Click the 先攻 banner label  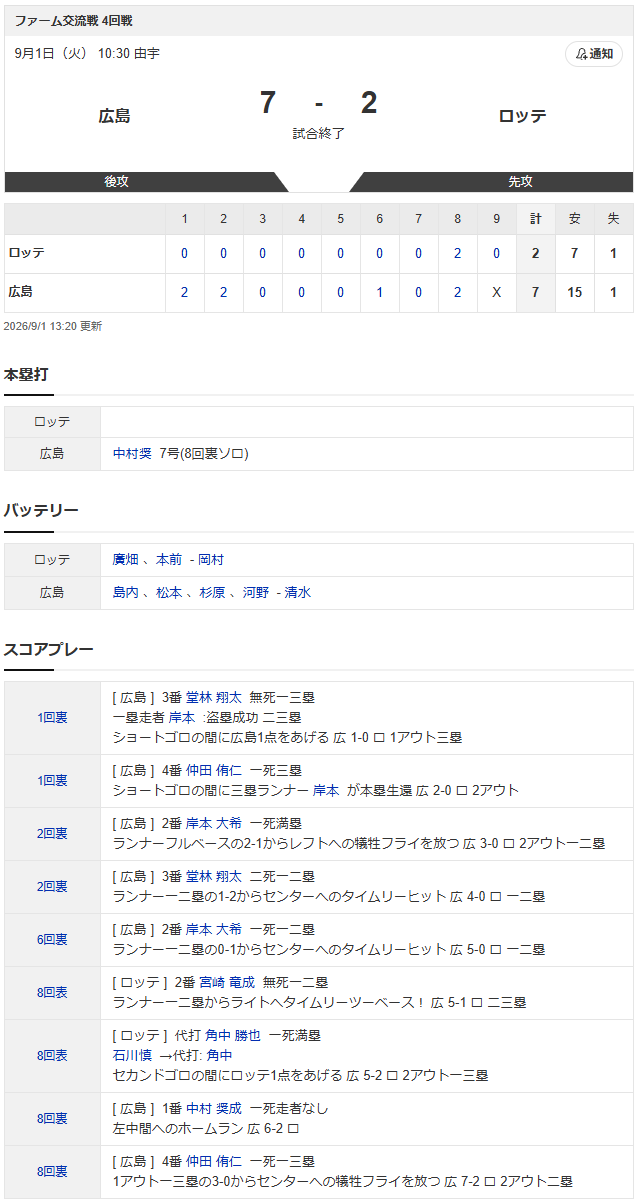coord(520,182)
